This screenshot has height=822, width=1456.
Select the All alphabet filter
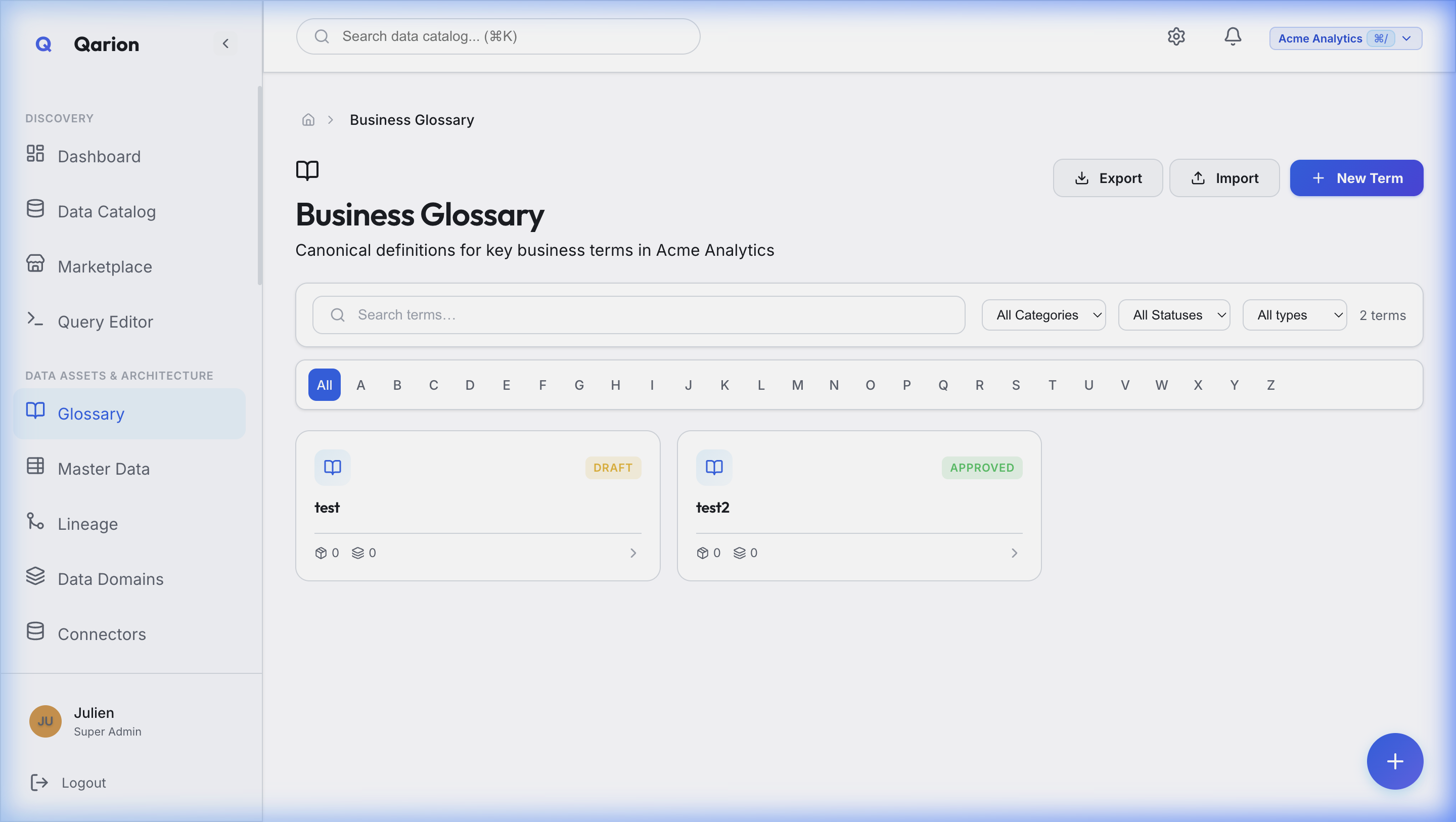pos(325,385)
